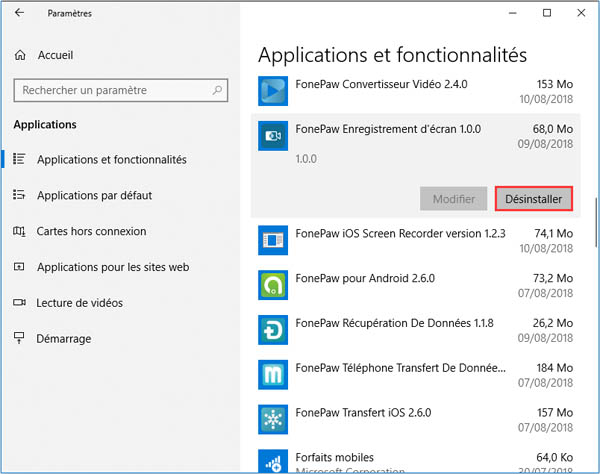Click the 73,2 Mo size value
The height and width of the screenshot is (474, 600).
(x=553, y=278)
